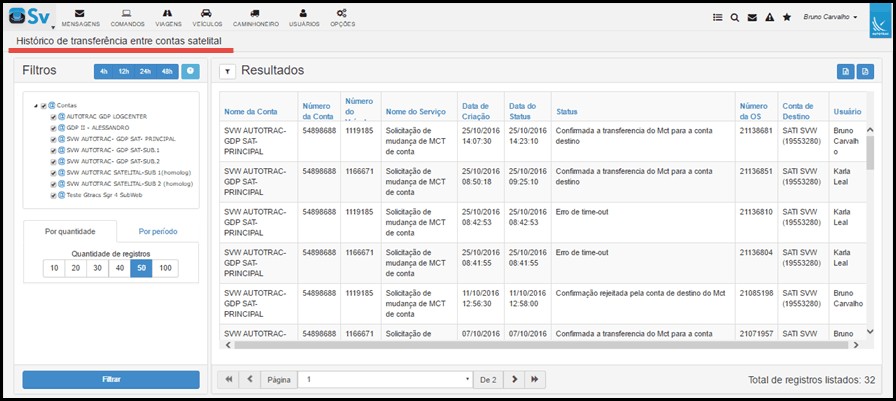
Task: Set record quantity to 20
Action: pos(75,268)
